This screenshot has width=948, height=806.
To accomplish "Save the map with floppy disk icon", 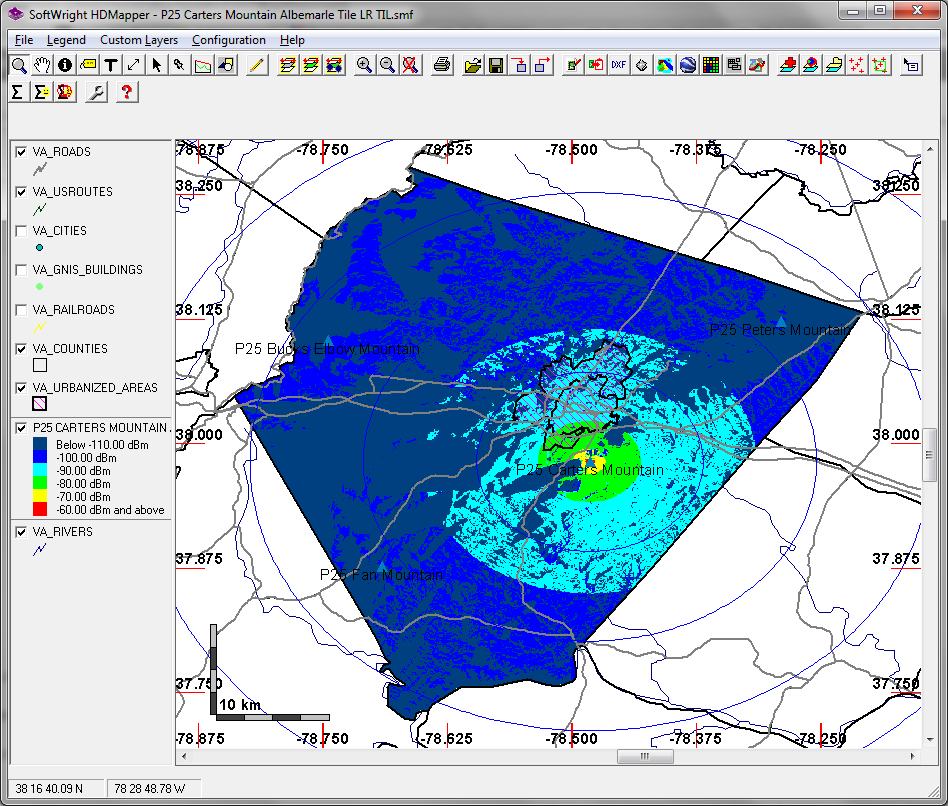I will click(496, 65).
